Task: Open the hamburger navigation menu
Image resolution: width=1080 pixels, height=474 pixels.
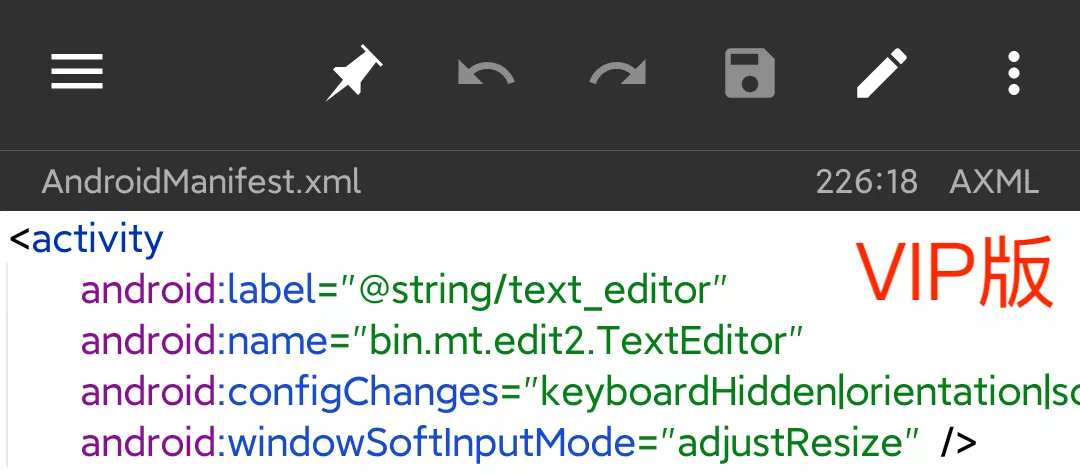Action: (x=77, y=72)
